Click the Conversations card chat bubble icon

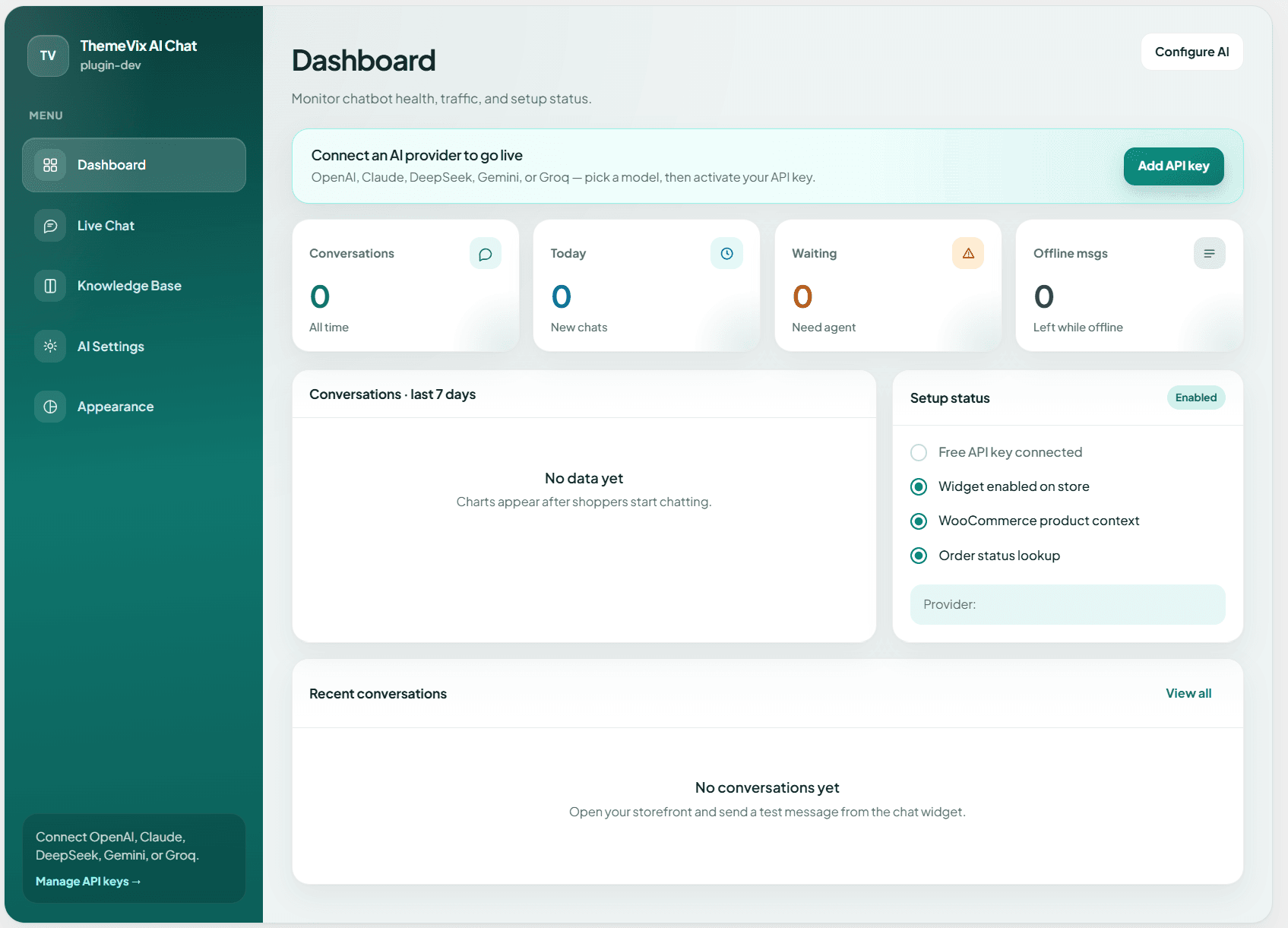[x=486, y=254]
